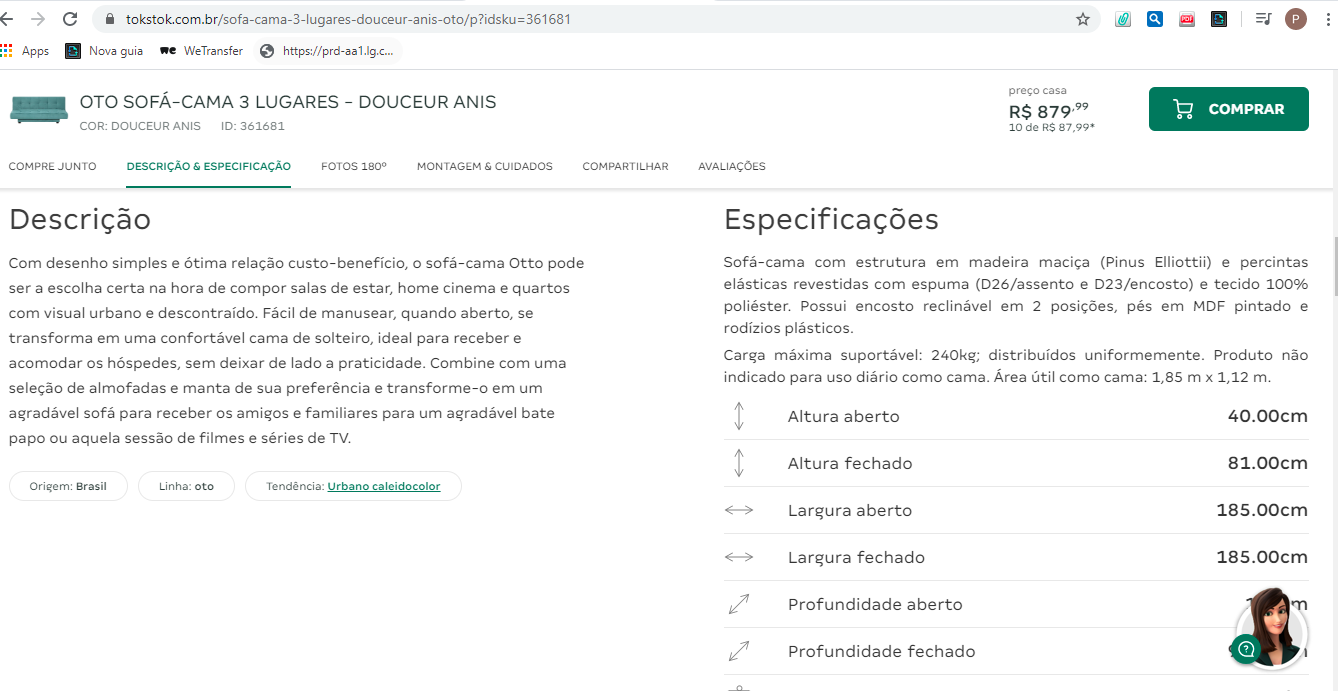The width and height of the screenshot is (1338, 691).
Task: Open the dark document-convert extension
Action: pos(1219,19)
